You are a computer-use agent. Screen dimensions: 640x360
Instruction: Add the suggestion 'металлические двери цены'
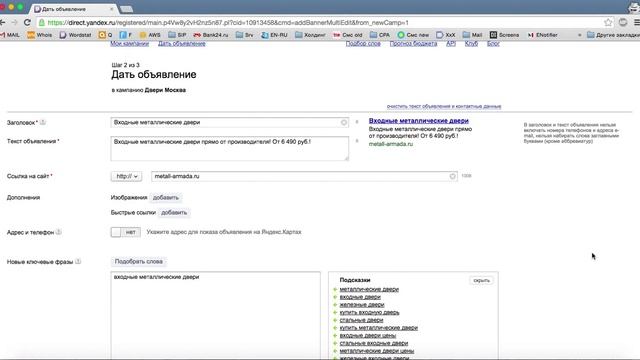(x=377, y=351)
